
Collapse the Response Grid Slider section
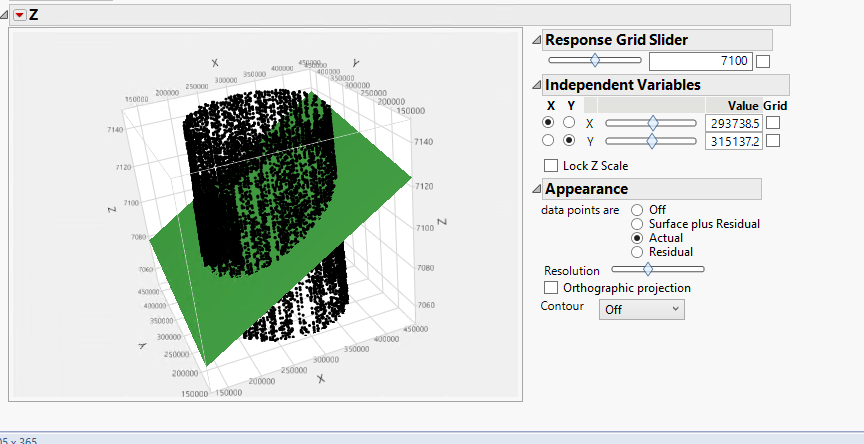click(x=536, y=40)
